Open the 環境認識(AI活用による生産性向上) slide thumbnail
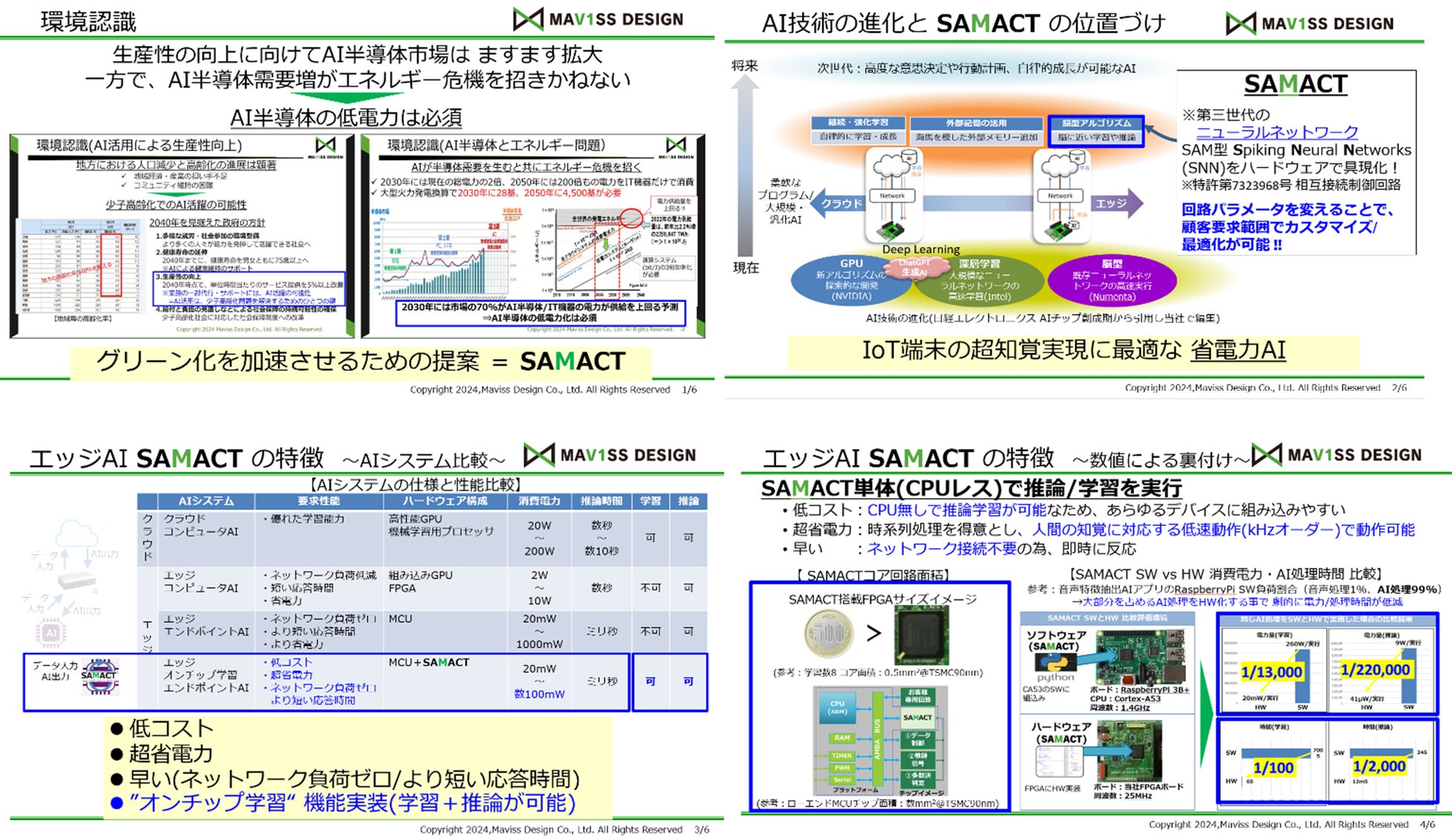The height and width of the screenshot is (840, 1452). [x=182, y=236]
